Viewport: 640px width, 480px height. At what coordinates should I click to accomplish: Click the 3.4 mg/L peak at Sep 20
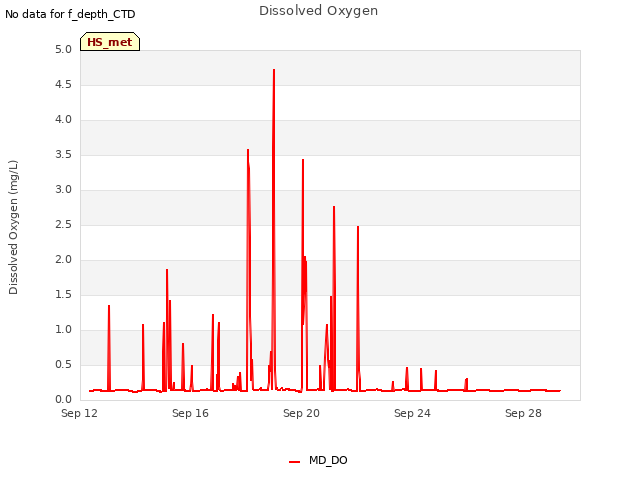pos(303,160)
